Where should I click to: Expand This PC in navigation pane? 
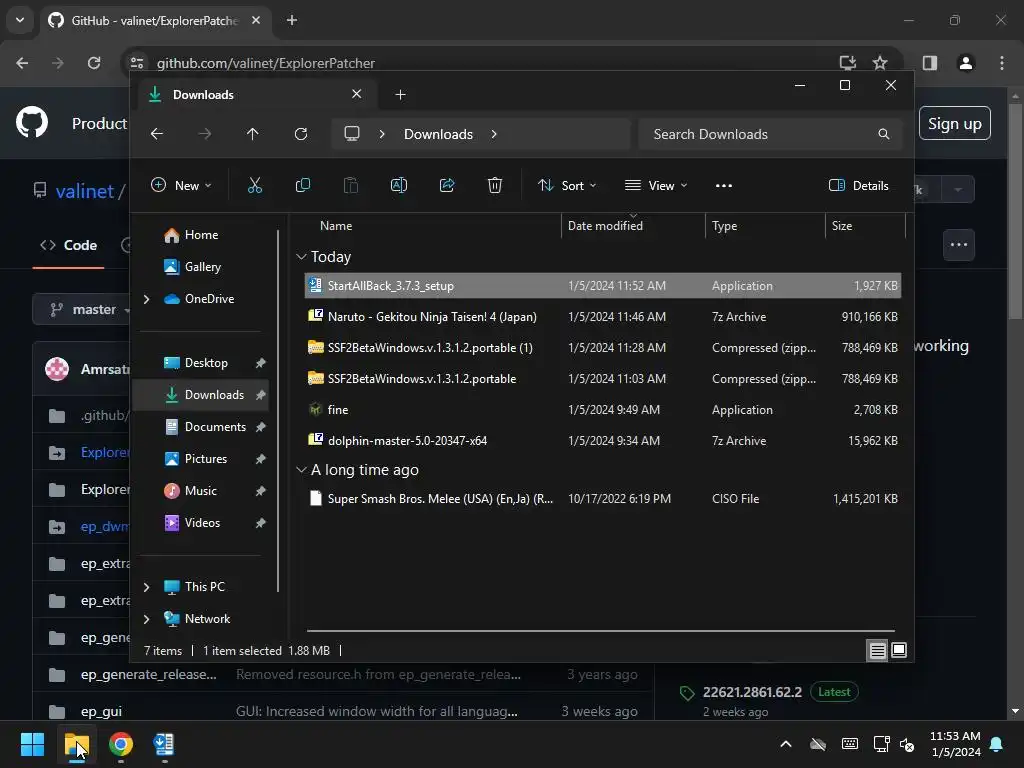146,586
